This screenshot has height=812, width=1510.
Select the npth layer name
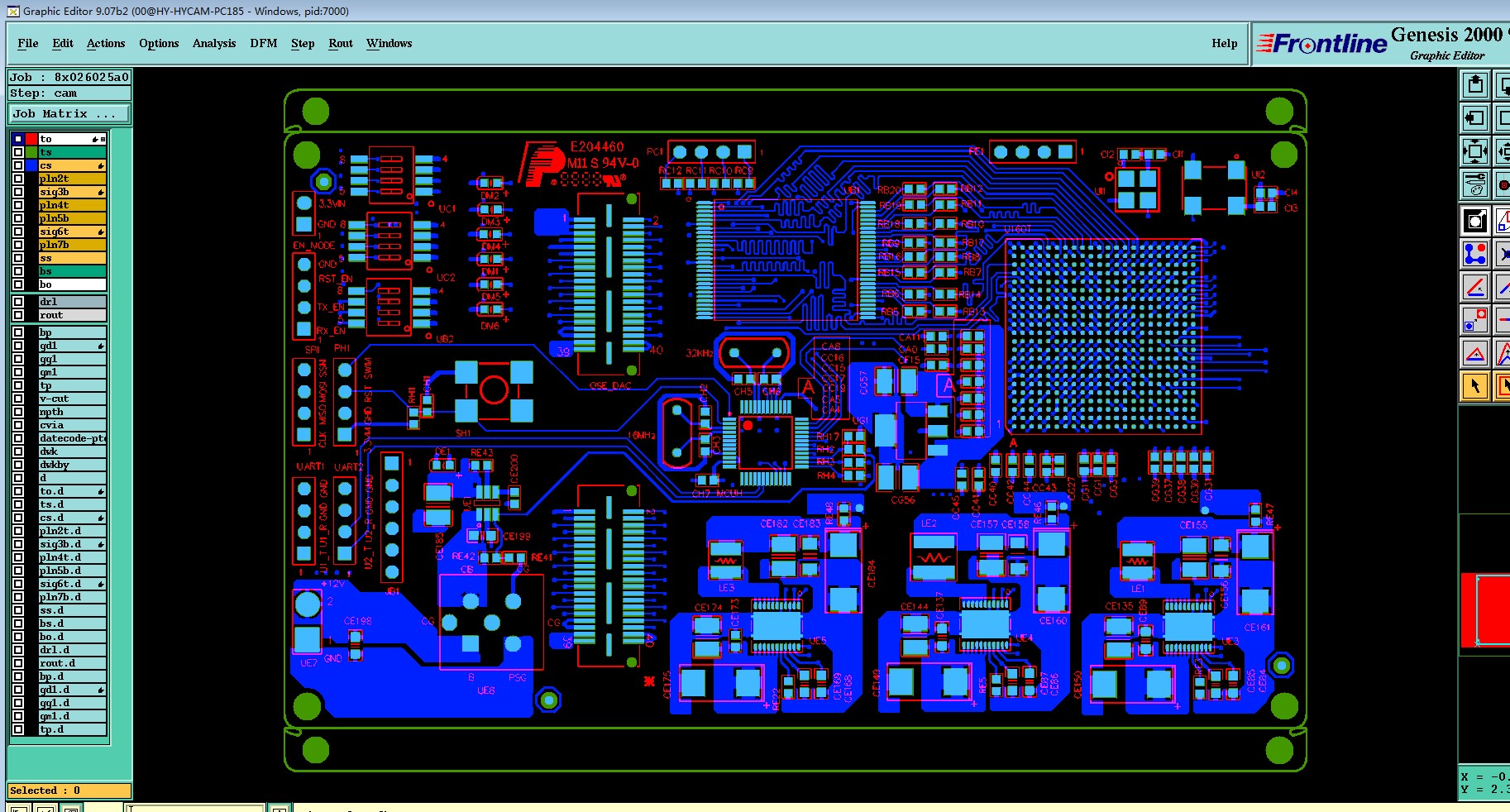72,412
